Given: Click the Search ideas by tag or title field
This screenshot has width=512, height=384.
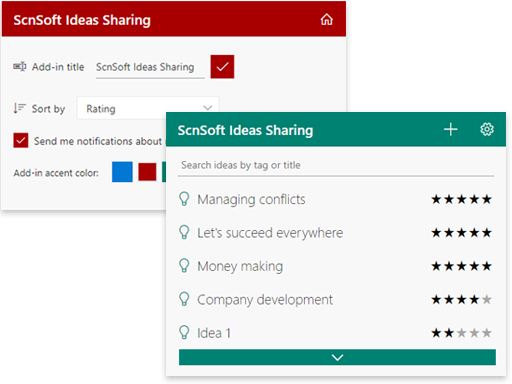Looking at the screenshot, I should click(336, 166).
